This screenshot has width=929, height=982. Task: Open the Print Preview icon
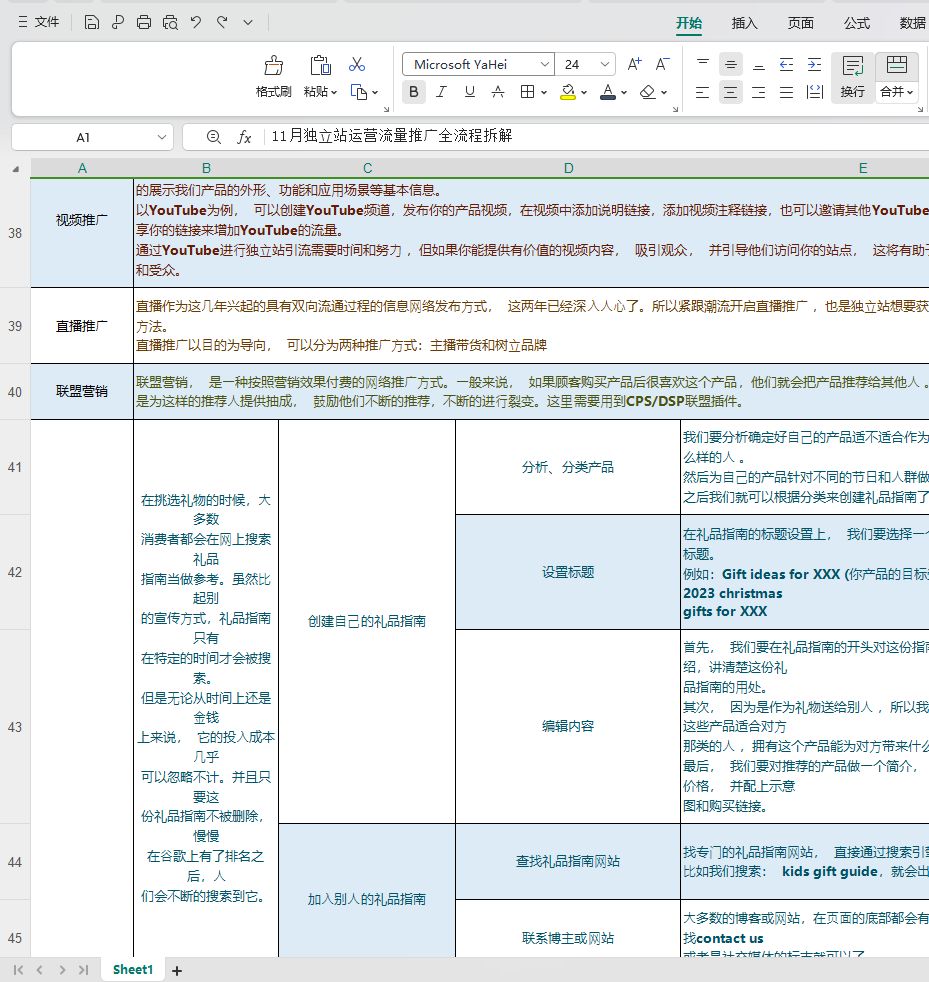170,23
